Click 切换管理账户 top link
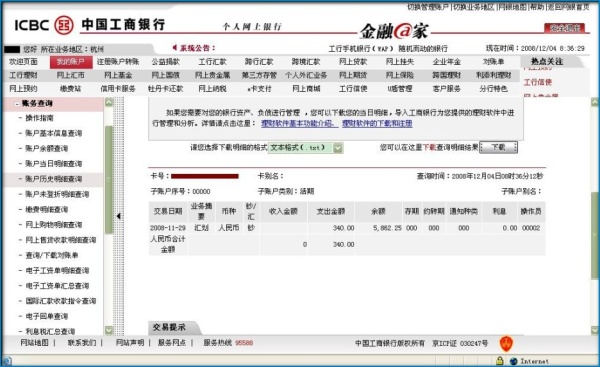600x367 pixels. (x=427, y=7)
